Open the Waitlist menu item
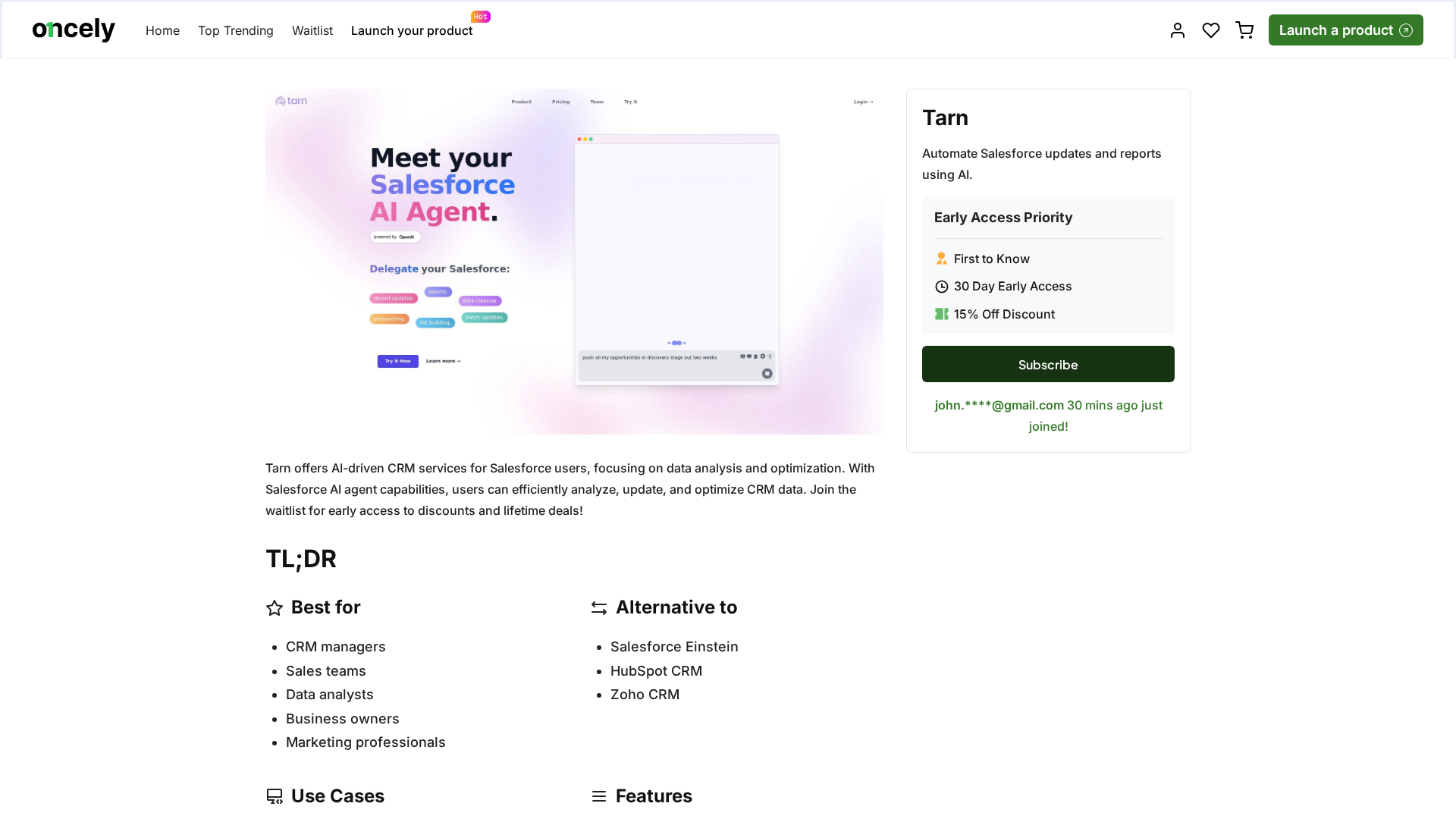This screenshot has height=819, width=1456. tap(312, 30)
